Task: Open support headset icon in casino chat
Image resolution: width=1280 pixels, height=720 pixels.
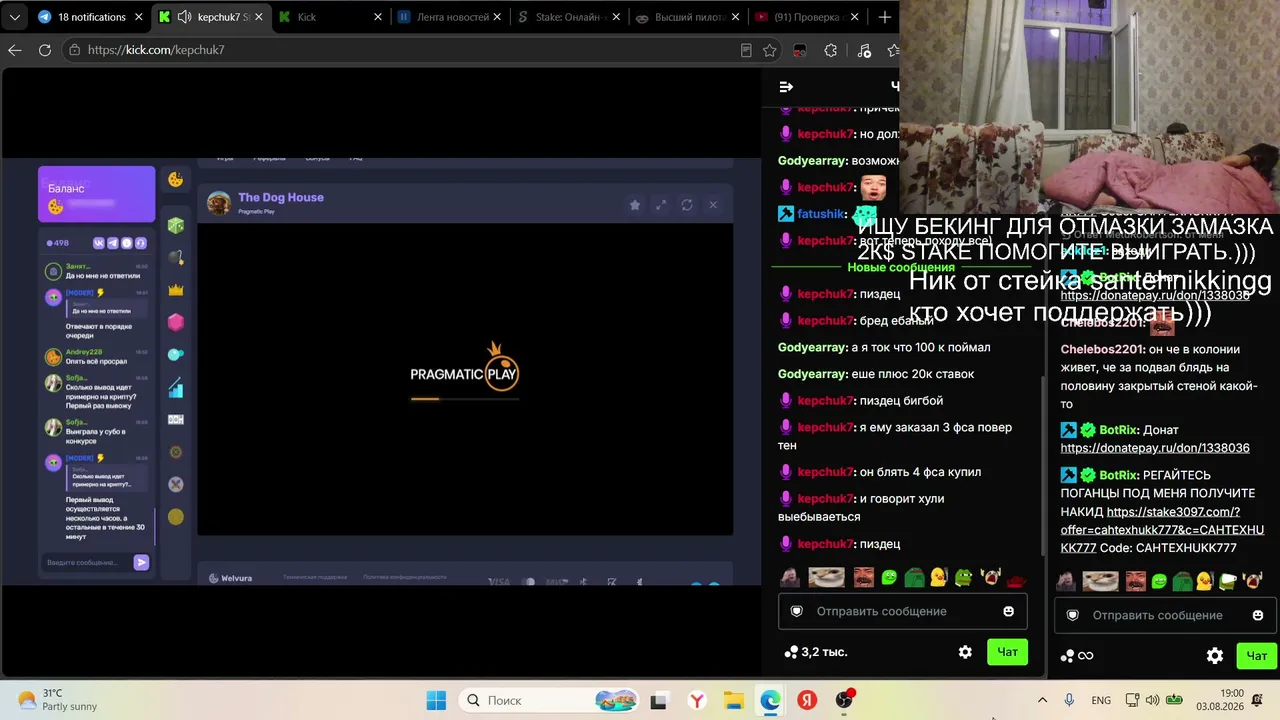Action: (x=141, y=243)
